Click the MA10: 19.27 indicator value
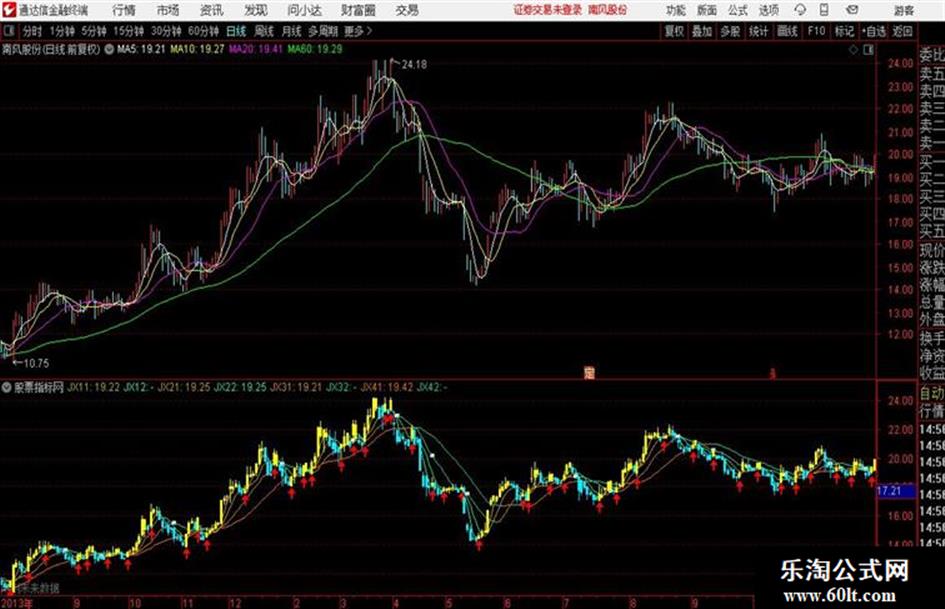 pos(197,49)
